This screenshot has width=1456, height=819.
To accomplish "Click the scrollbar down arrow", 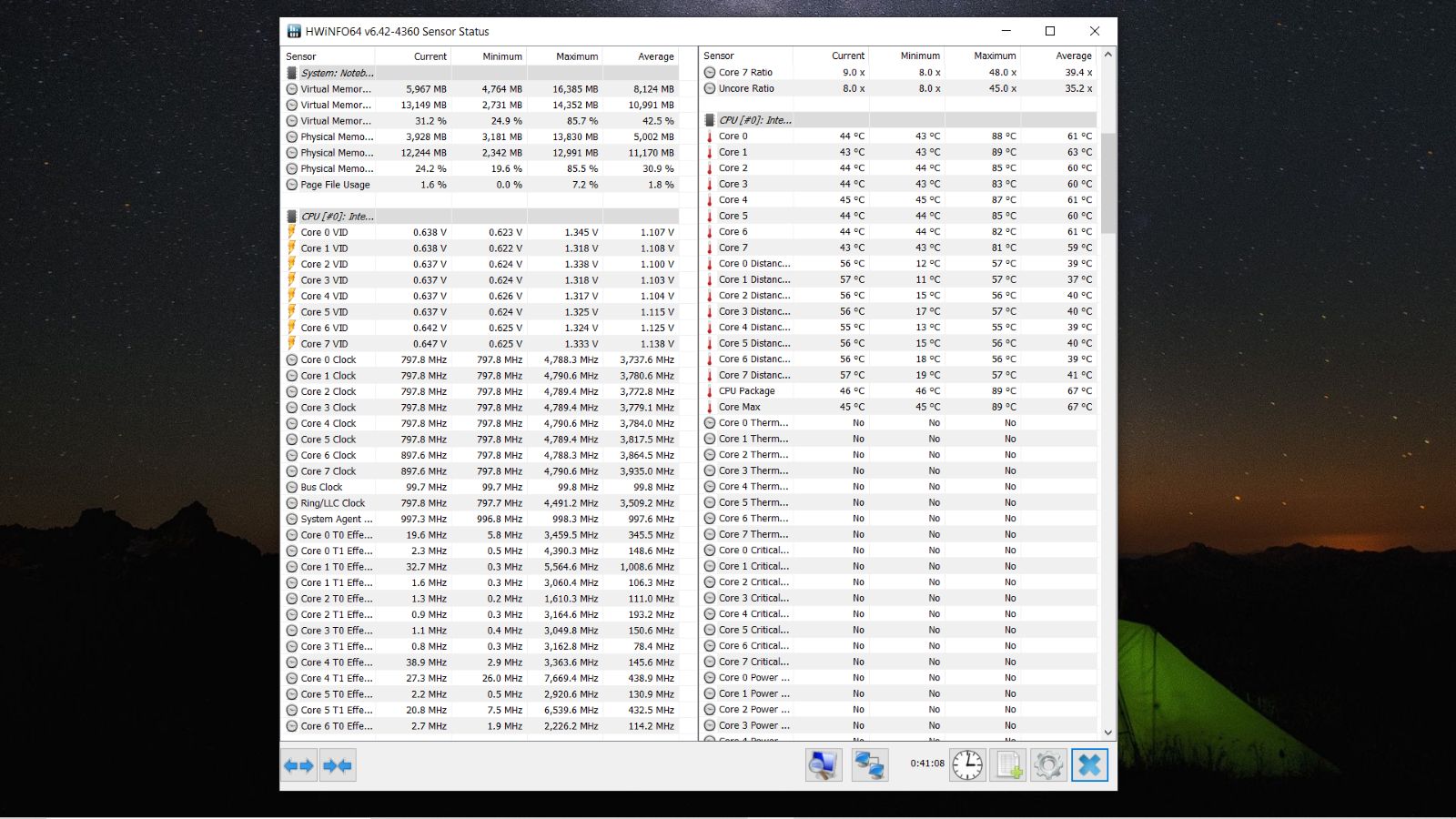I will pyautogui.click(x=1107, y=733).
